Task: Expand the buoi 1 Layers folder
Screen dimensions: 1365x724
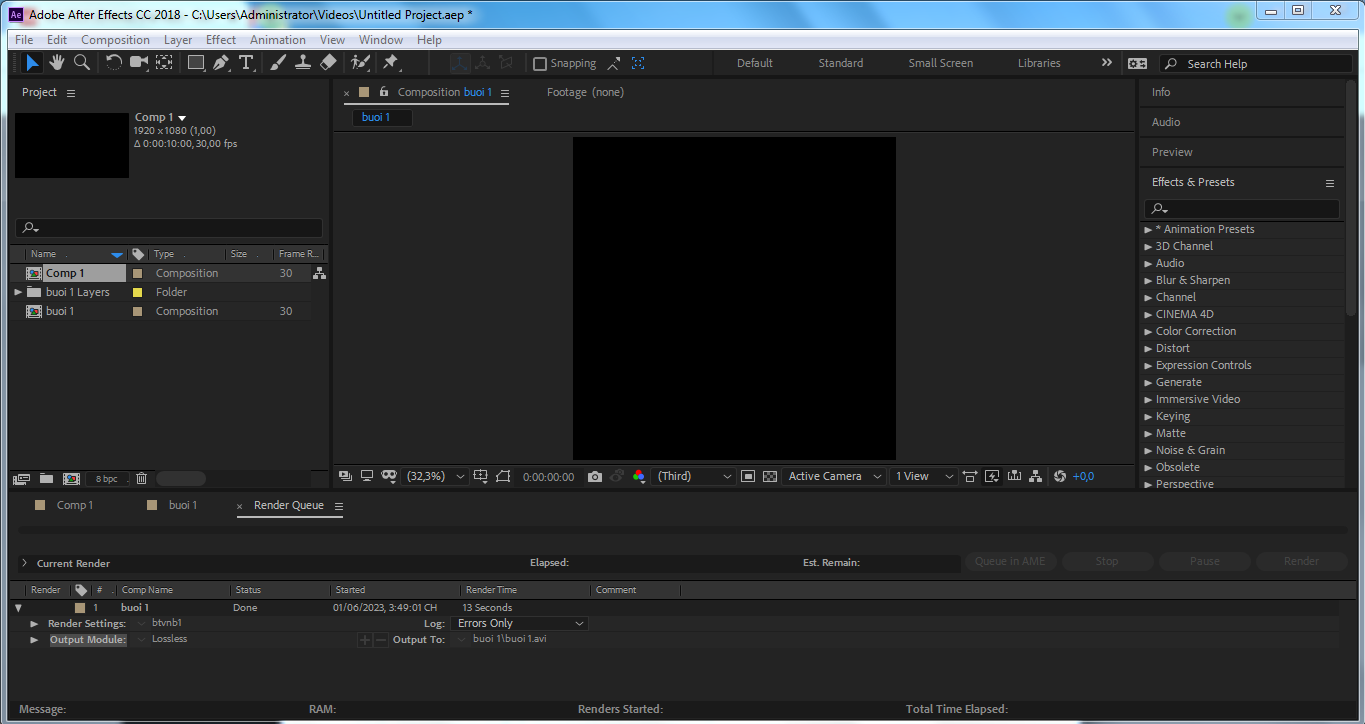Action: point(18,292)
